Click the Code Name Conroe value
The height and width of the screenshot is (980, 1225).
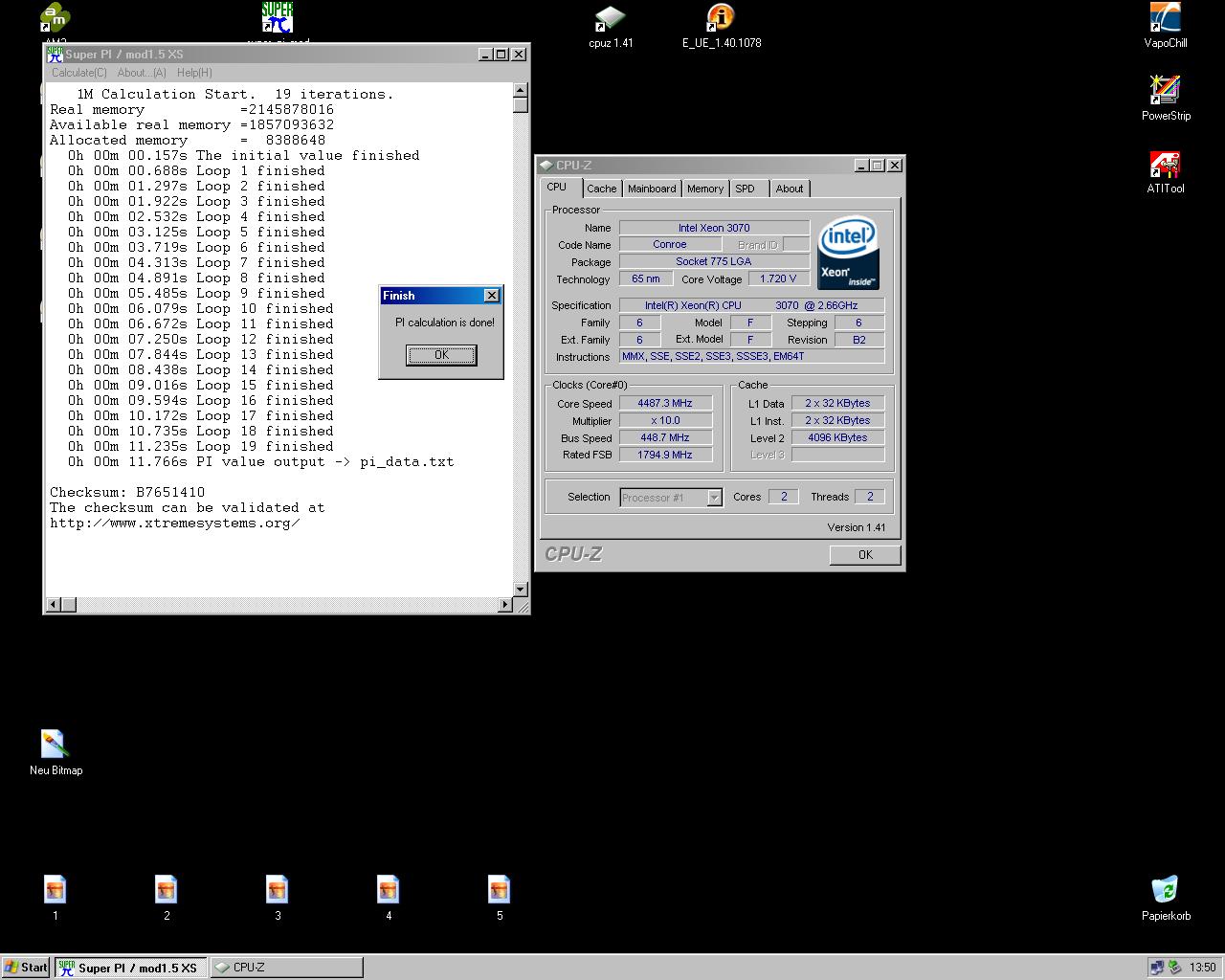pos(670,244)
